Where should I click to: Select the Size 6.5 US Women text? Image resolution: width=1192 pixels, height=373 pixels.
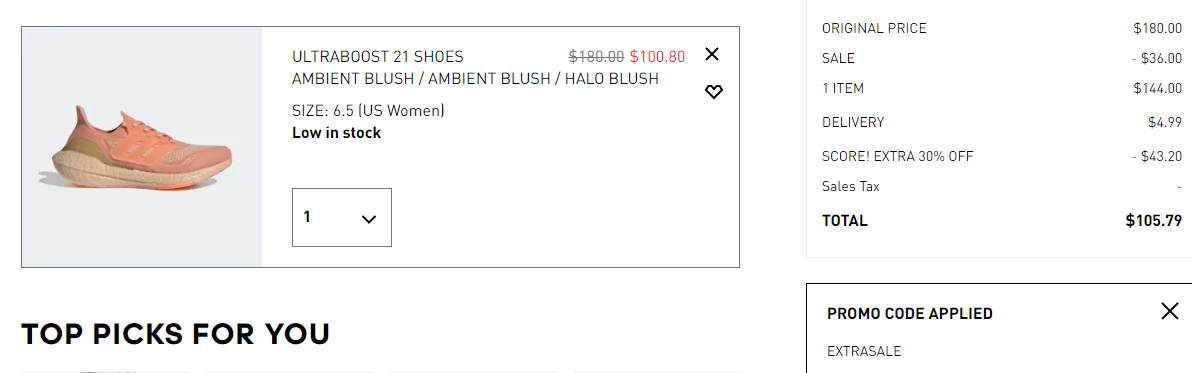tap(368, 111)
